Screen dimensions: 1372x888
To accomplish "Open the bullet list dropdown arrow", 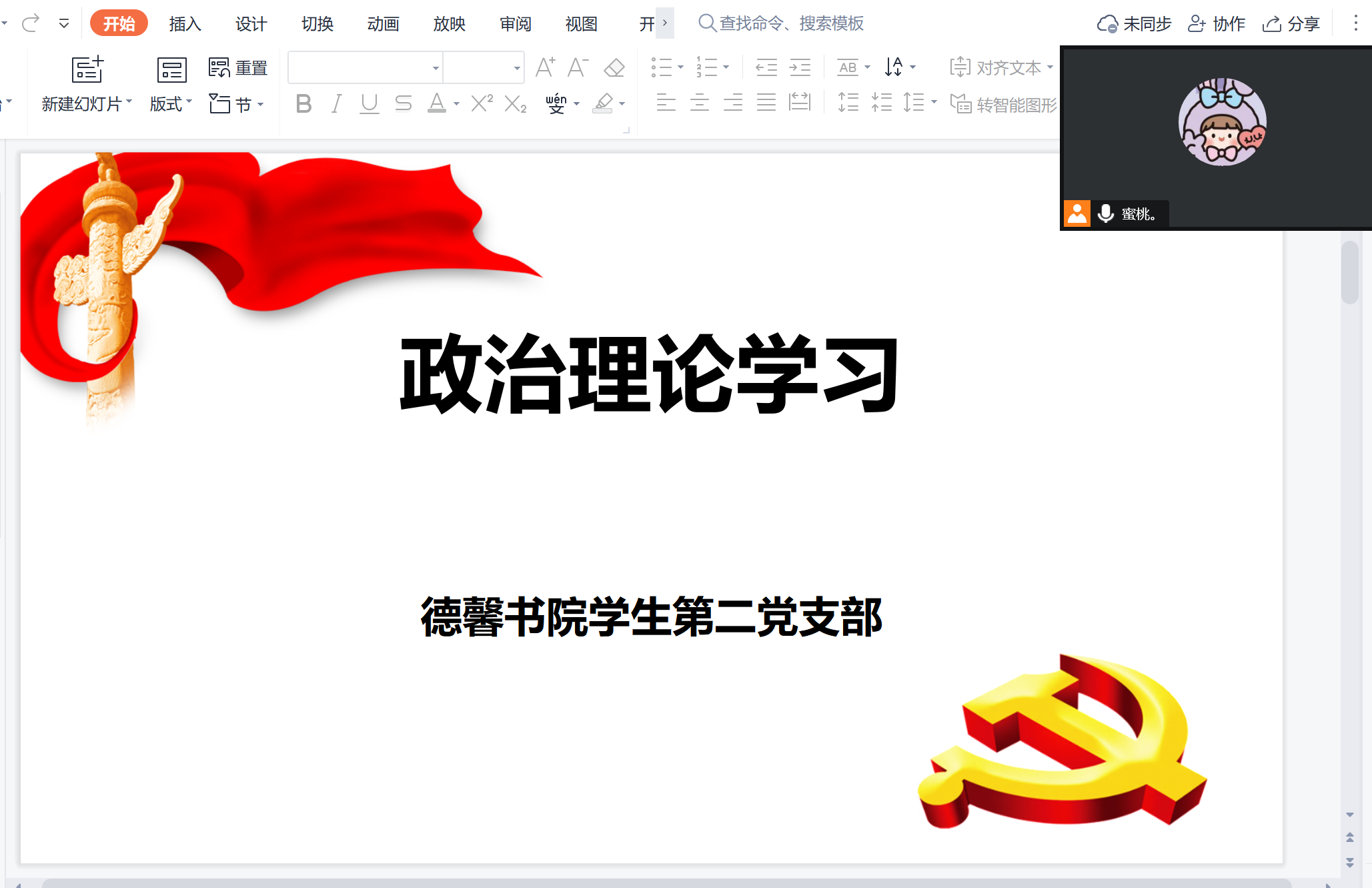I will 680,67.
